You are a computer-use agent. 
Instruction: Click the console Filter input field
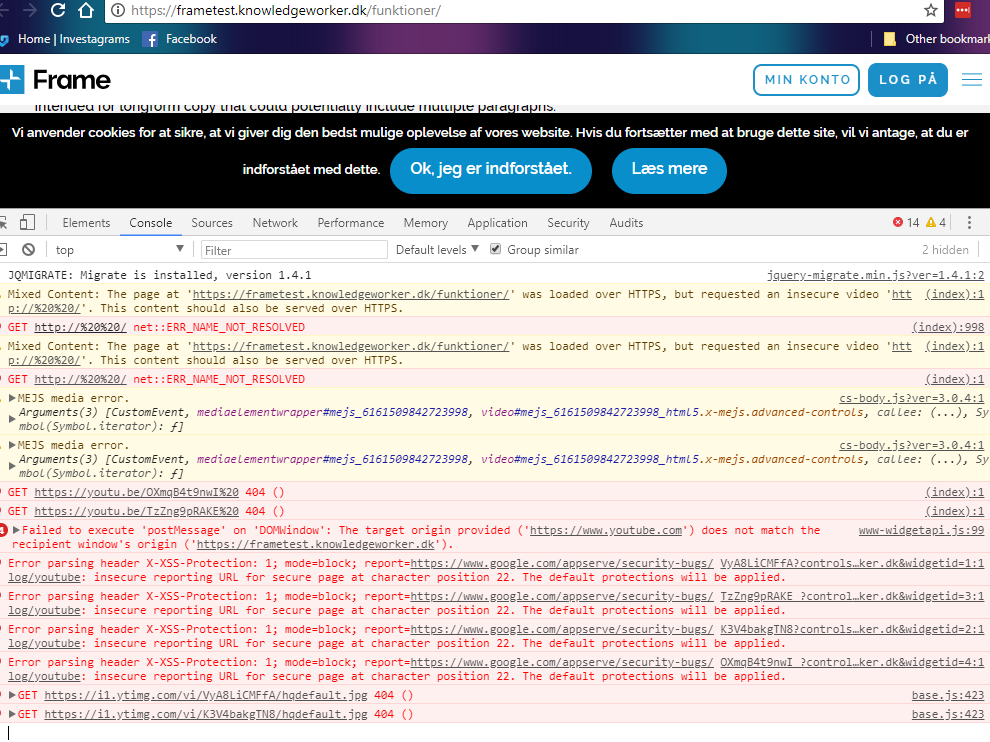(294, 250)
